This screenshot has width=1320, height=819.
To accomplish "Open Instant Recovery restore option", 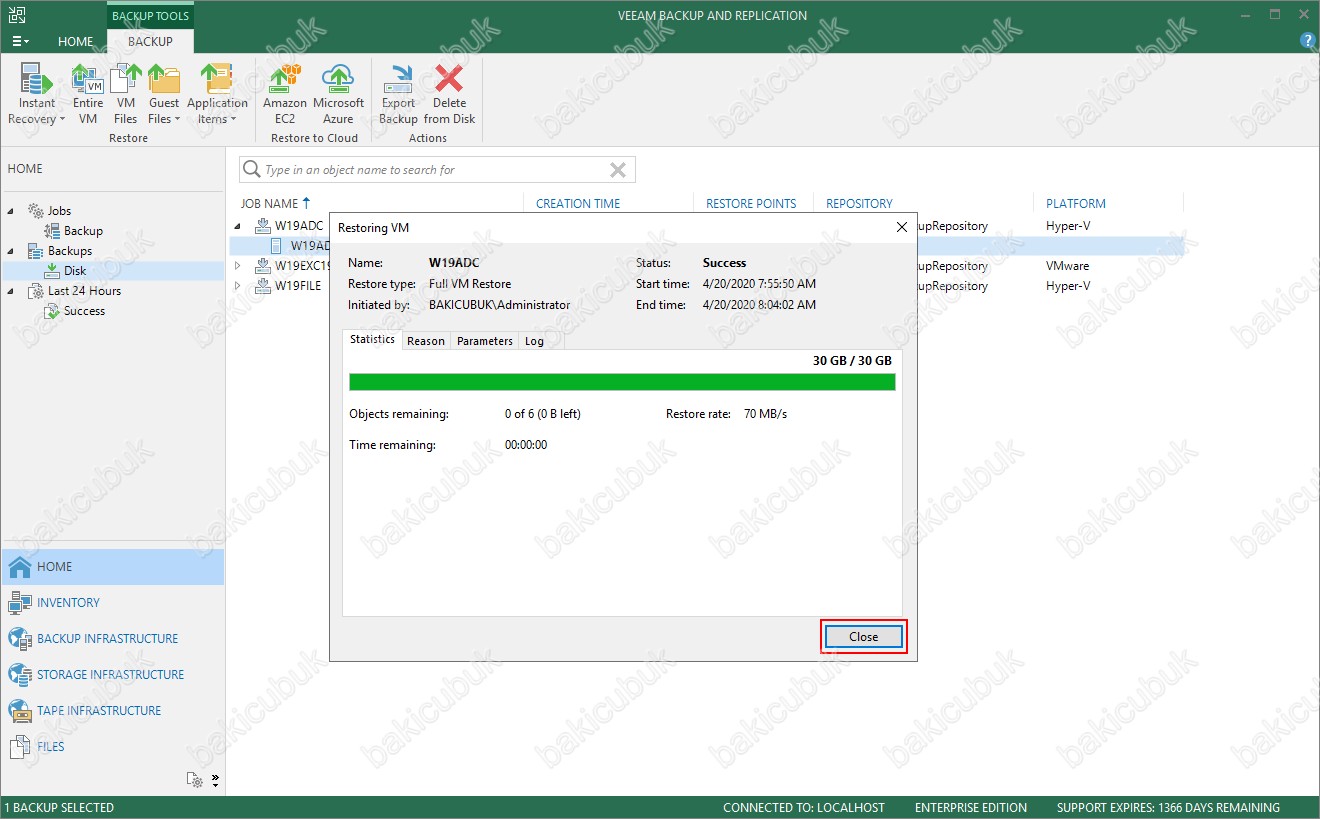I will pyautogui.click(x=37, y=95).
